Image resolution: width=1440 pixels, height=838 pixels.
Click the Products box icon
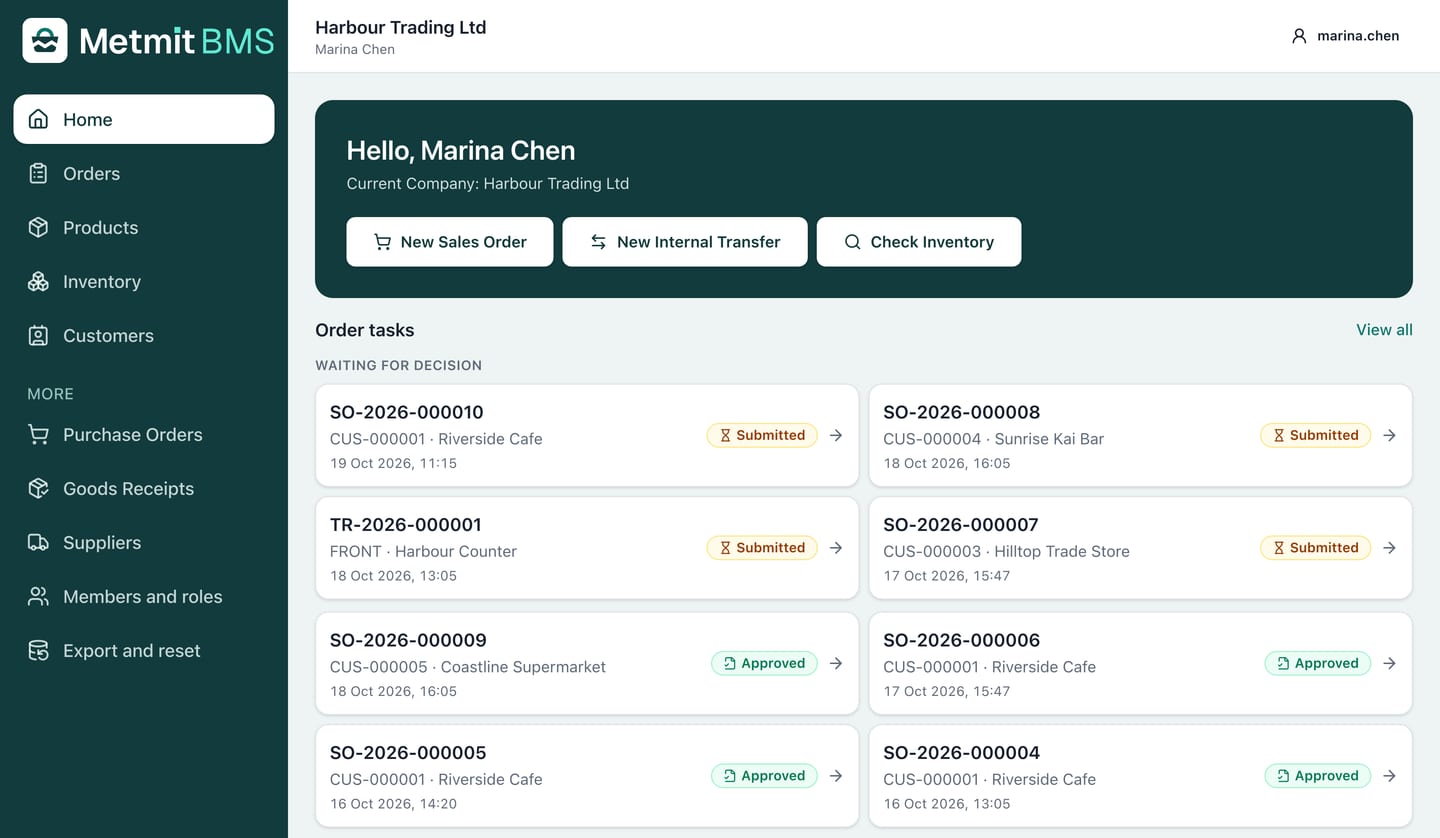click(38, 227)
